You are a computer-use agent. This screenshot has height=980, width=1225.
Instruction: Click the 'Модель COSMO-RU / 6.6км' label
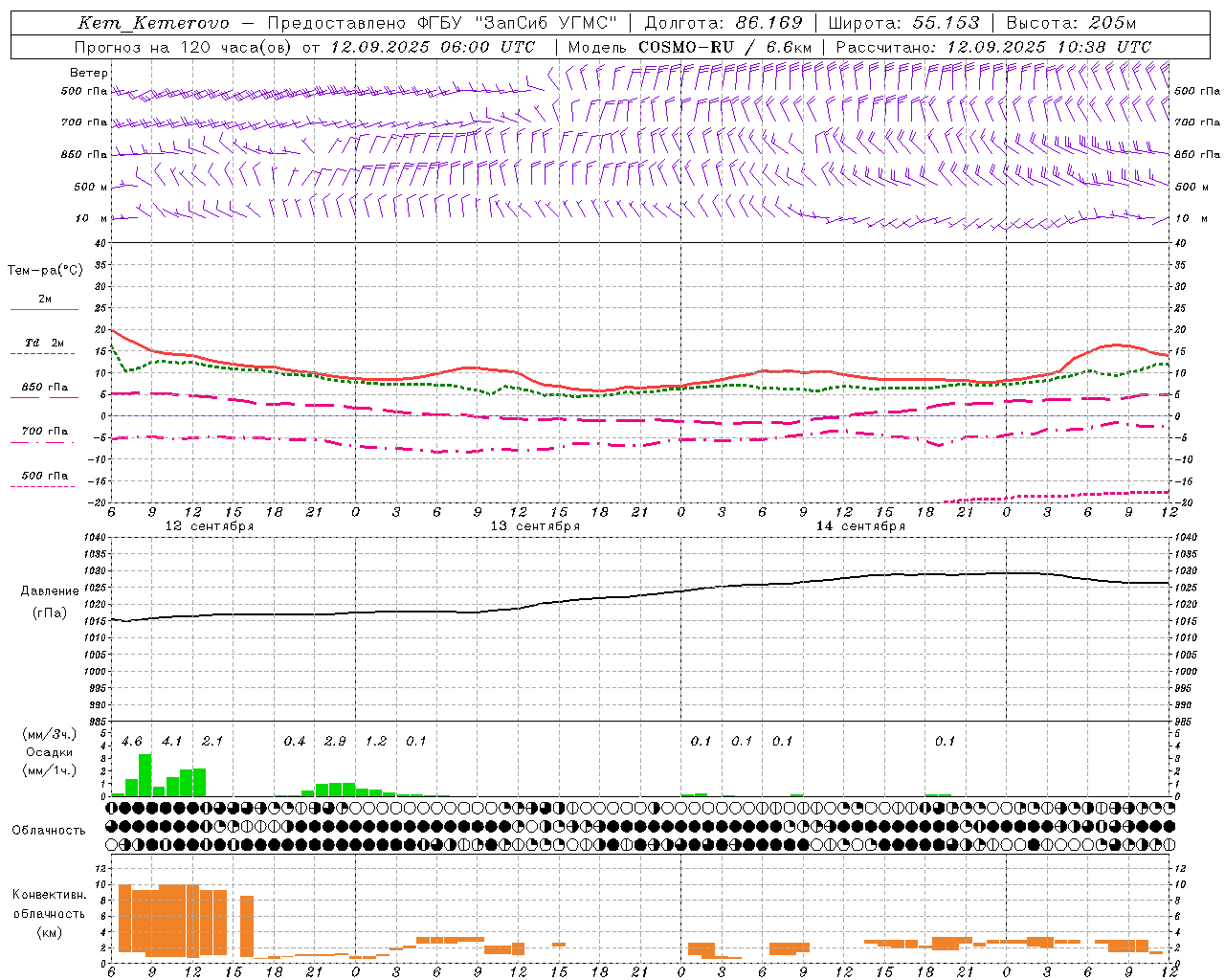(690, 47)
